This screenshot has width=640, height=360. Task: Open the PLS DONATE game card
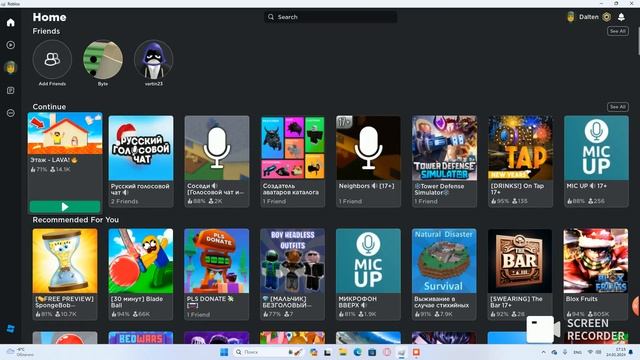click(217, 274)
